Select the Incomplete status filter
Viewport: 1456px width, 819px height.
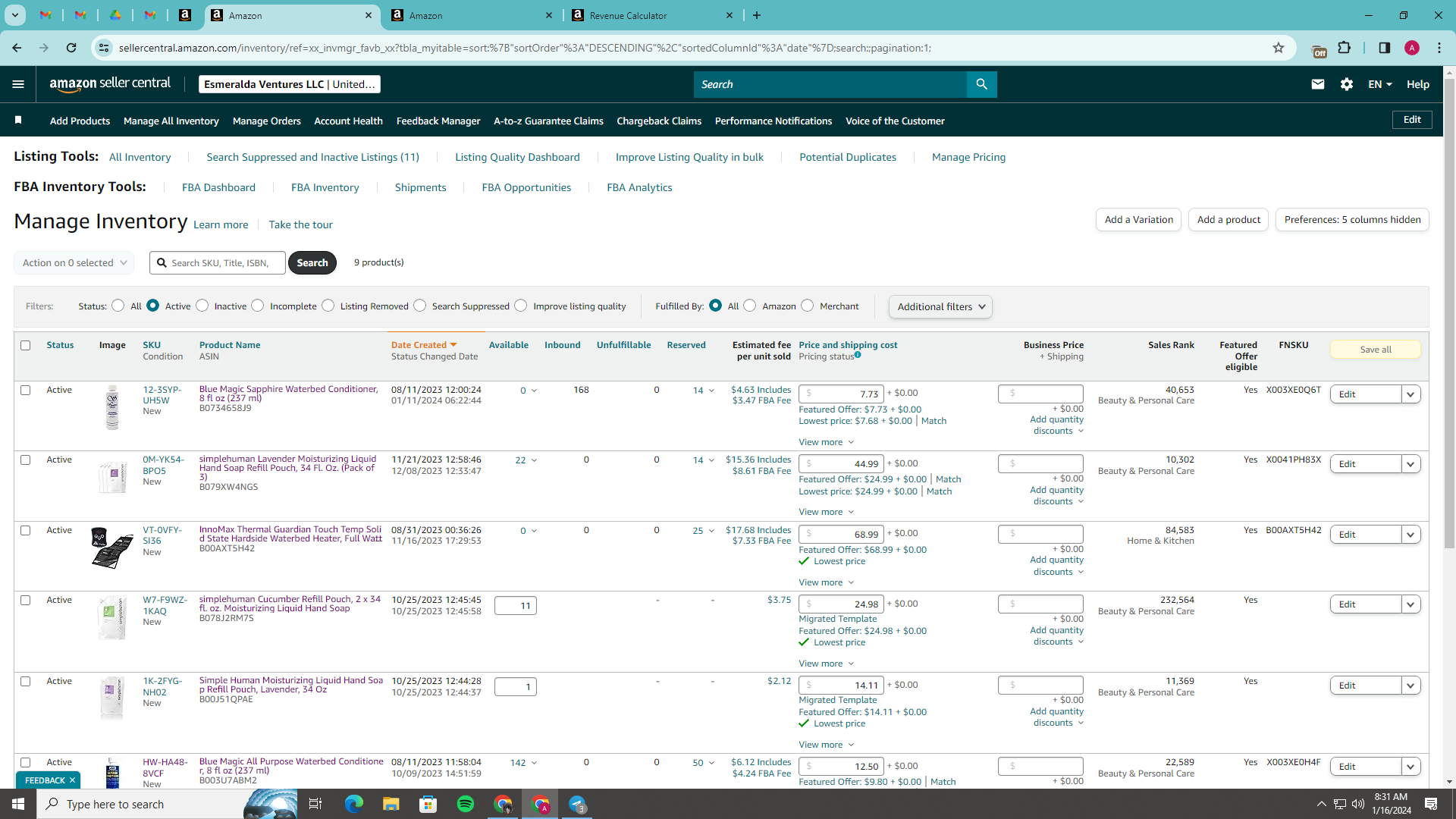pyautogui.click(x=258, y=306)
